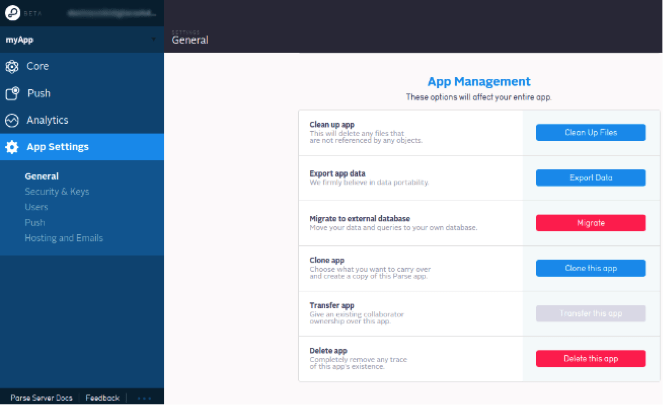Click the App Management heading
This screenshot has height=405, width=663.
(479, 81)
